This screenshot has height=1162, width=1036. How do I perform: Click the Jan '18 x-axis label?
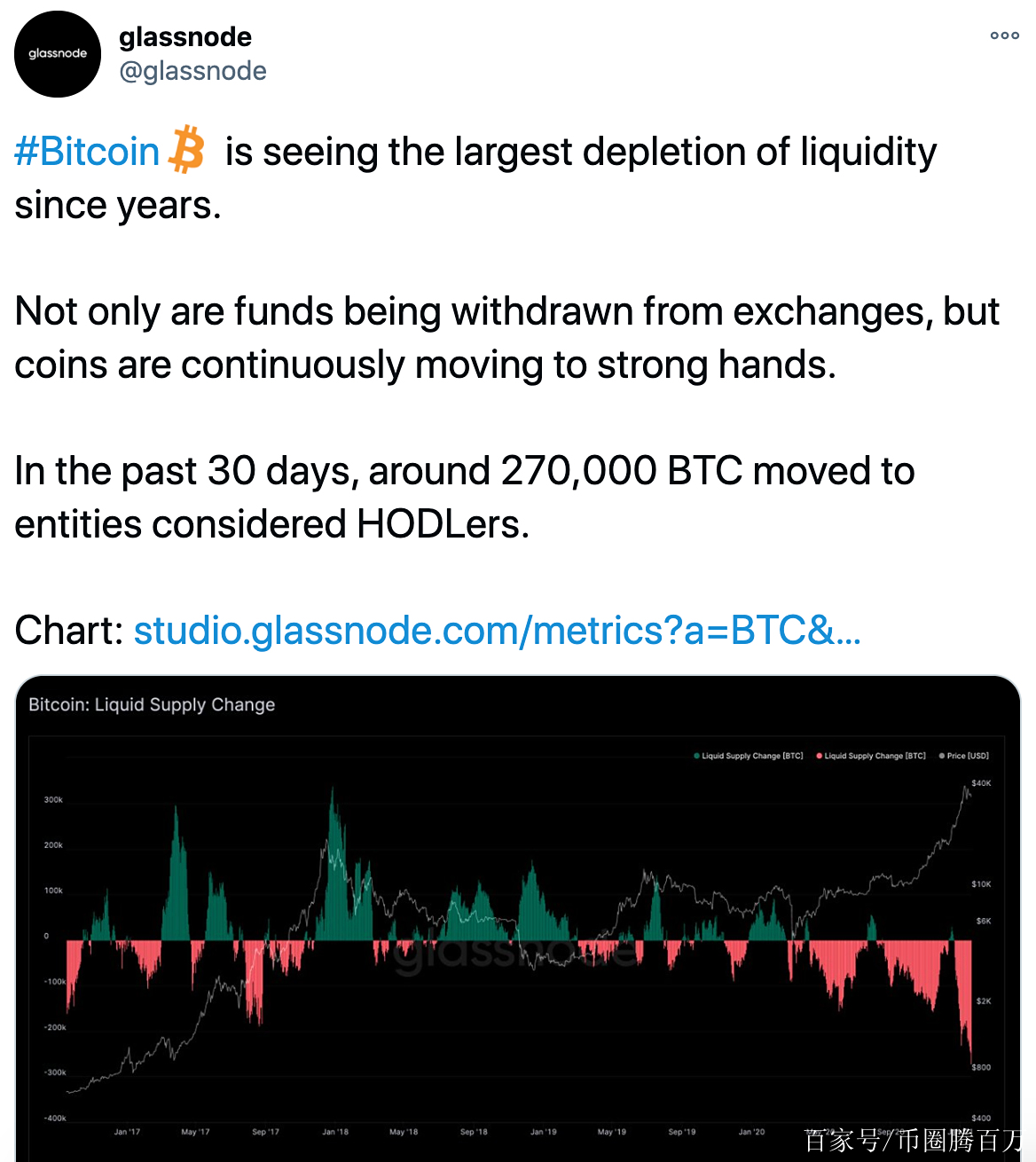click(x=335, y=1132)
